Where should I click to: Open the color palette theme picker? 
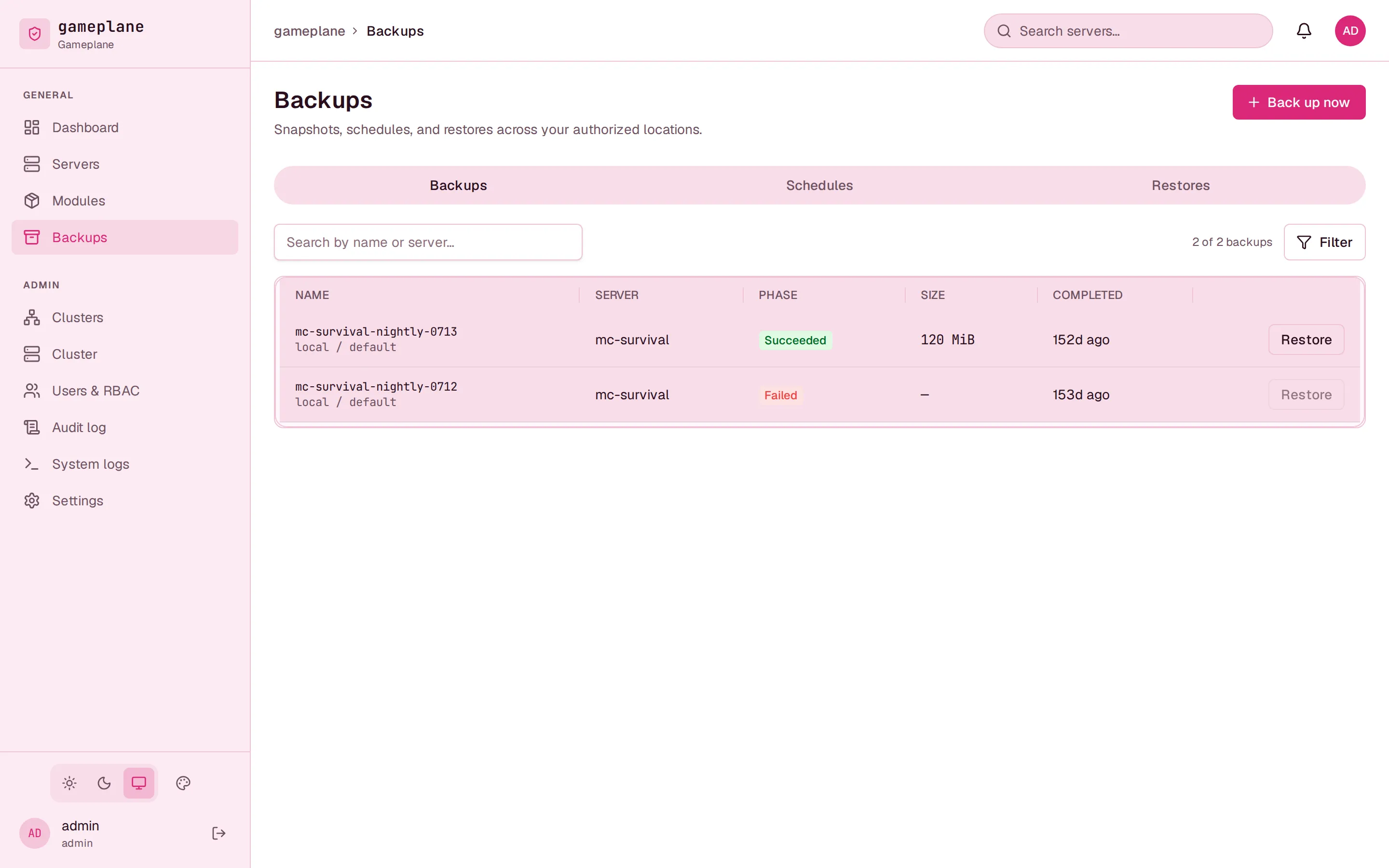pos(183,783)
